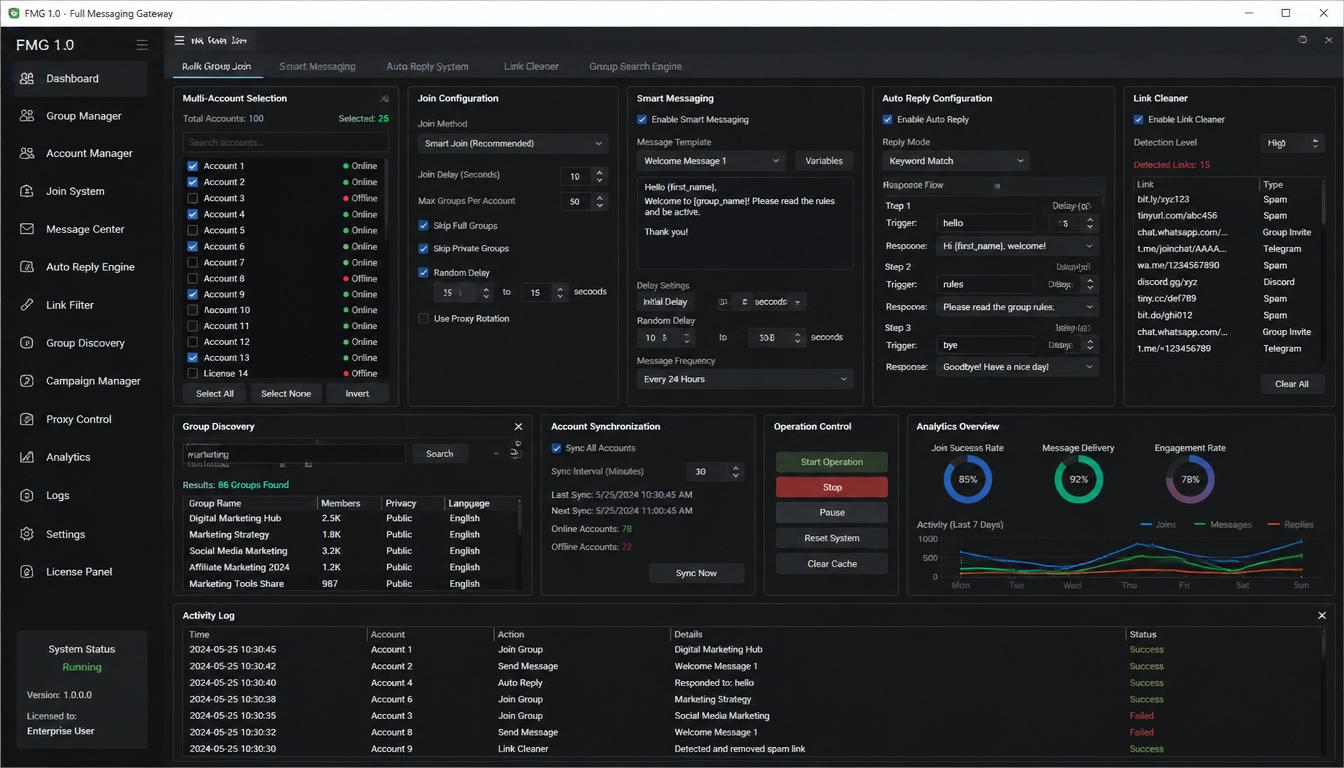
Task: Click the Search accounts input field
Action: coord(285,142)
